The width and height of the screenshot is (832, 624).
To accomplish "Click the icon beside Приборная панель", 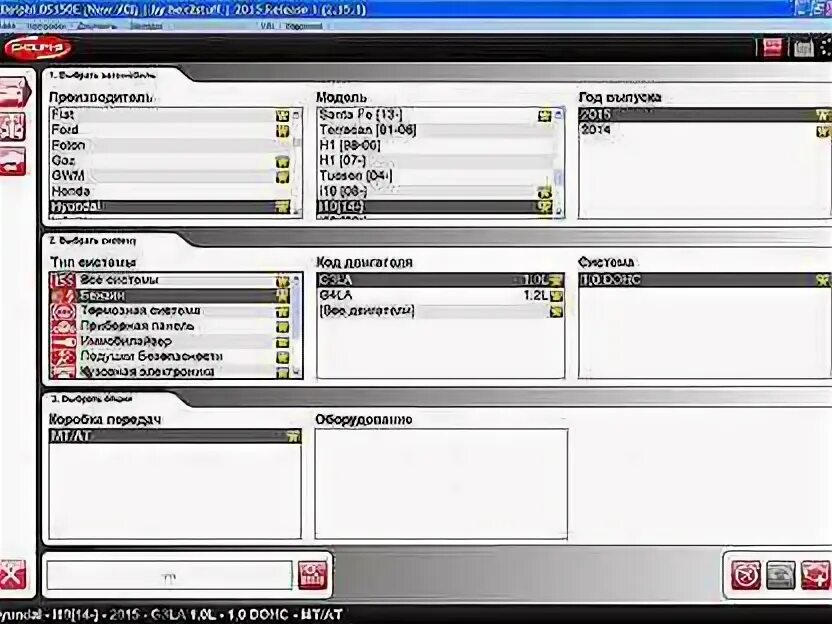I will [63, 326].
